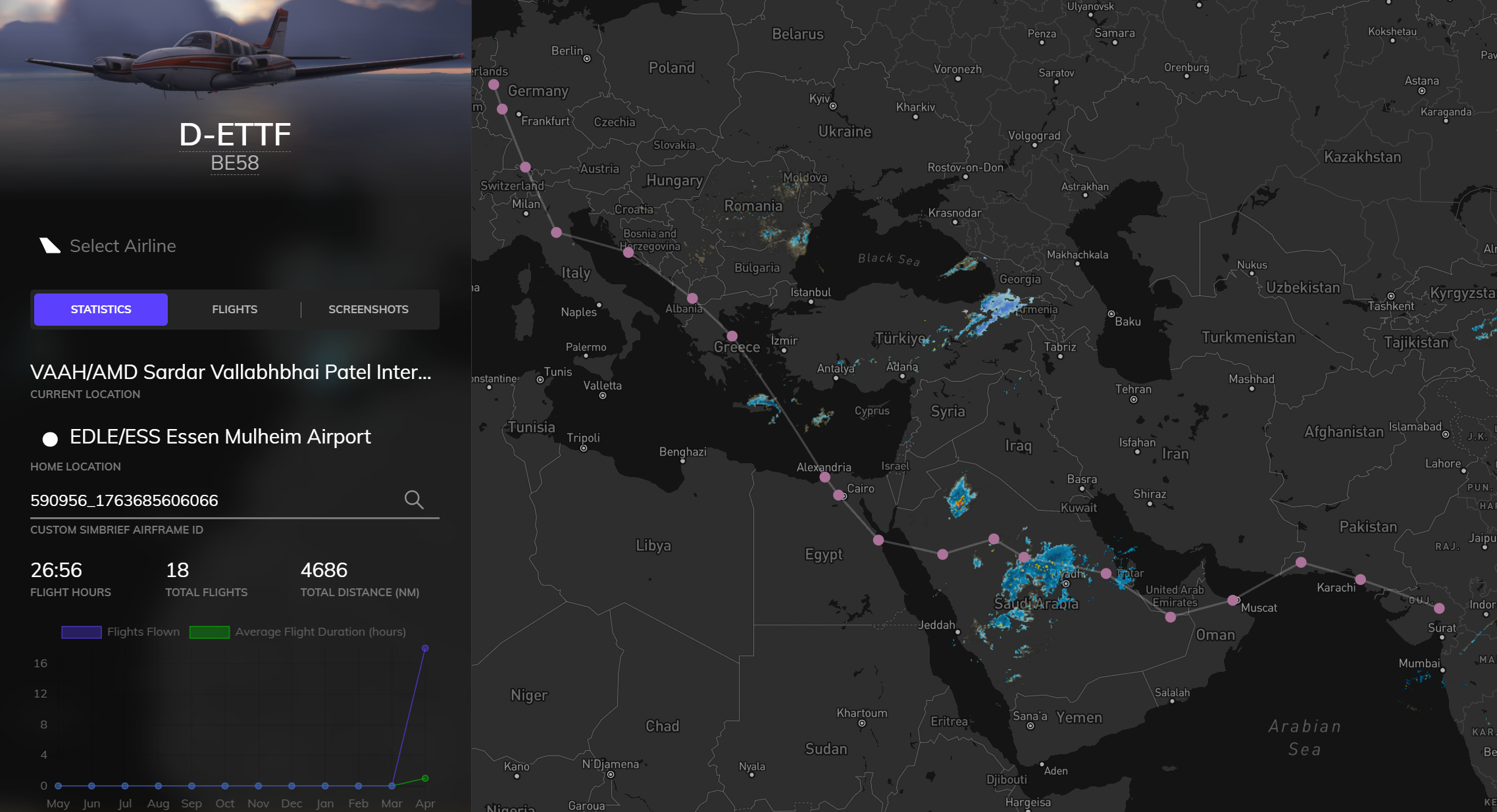Switch to the FLIGHTS tab

tap(234, 309)
